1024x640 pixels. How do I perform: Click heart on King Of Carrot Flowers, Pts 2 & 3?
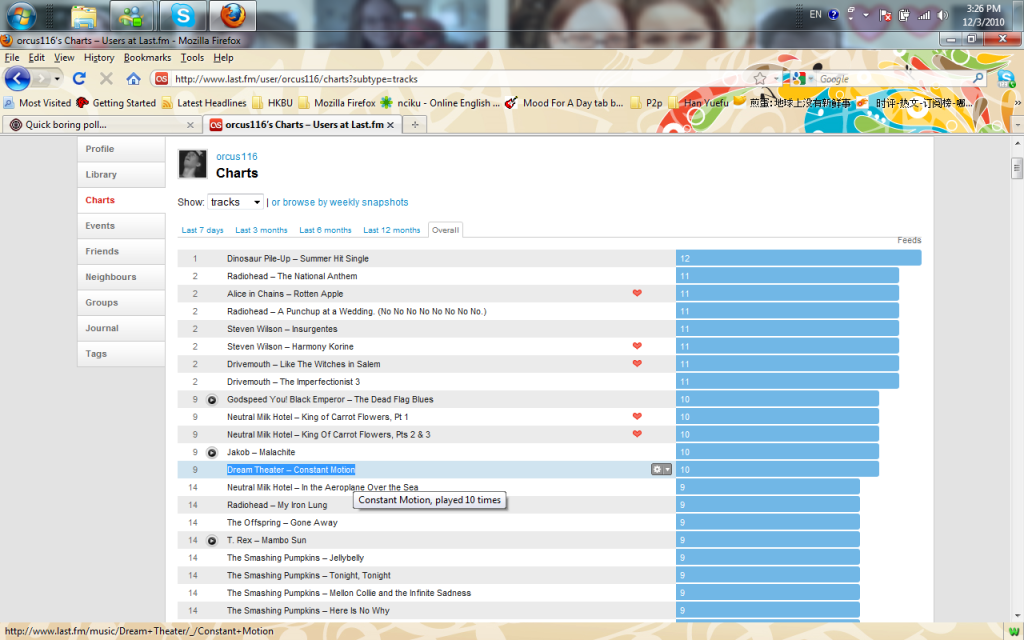(x=637, y=434)
